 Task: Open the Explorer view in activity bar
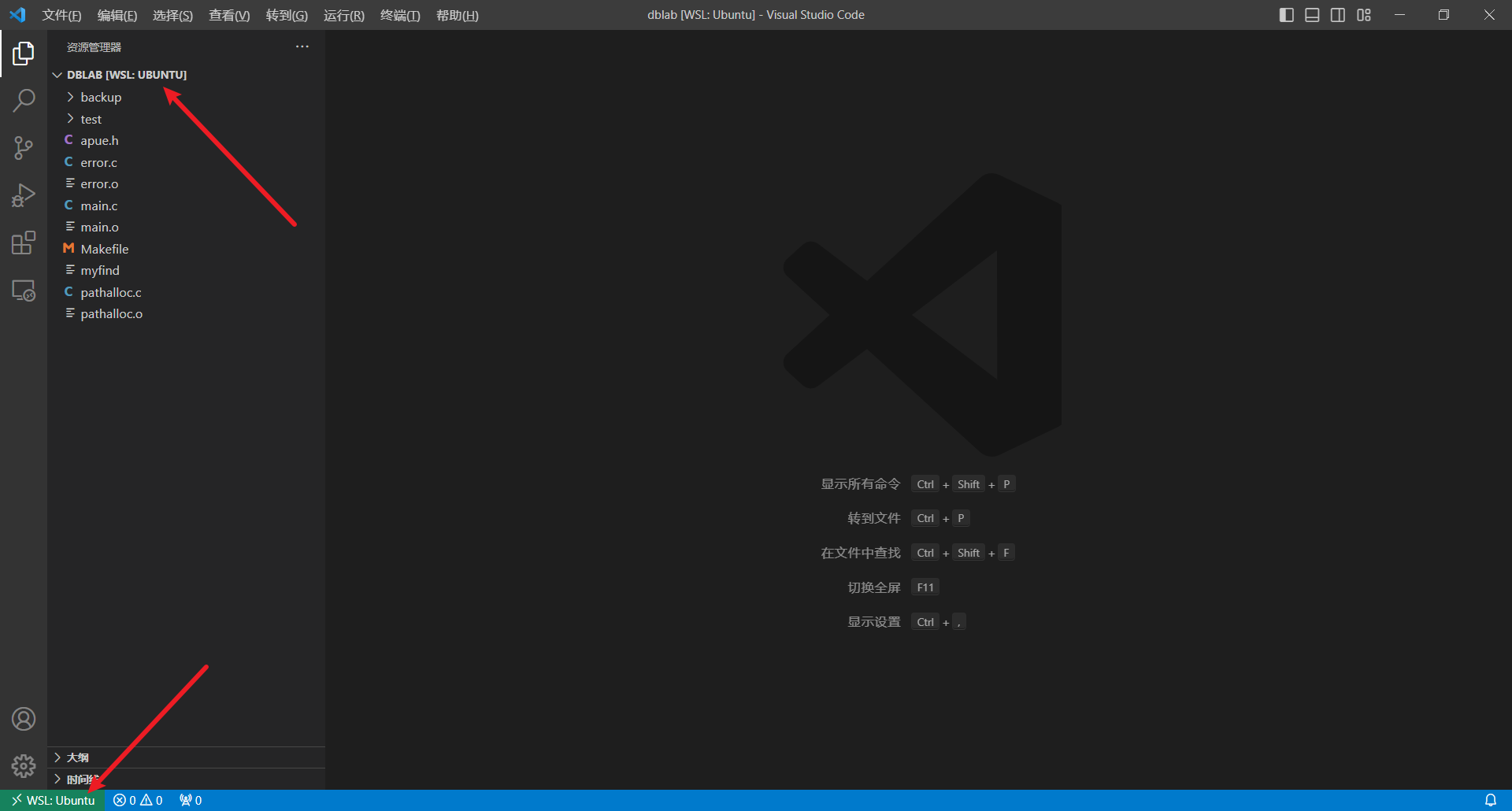[x=24, y=54]
